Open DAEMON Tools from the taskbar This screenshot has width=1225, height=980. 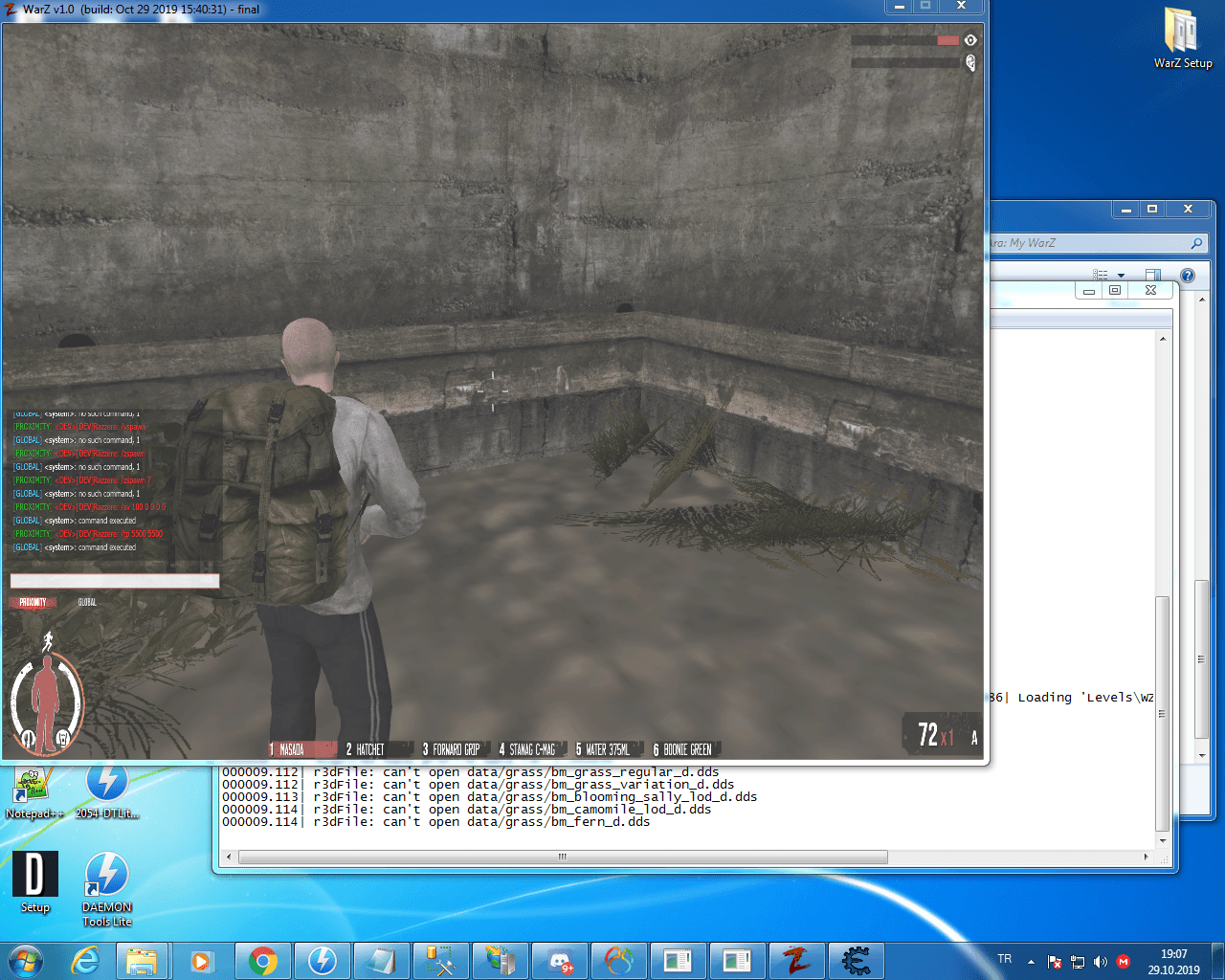click(x=322, y=961)
